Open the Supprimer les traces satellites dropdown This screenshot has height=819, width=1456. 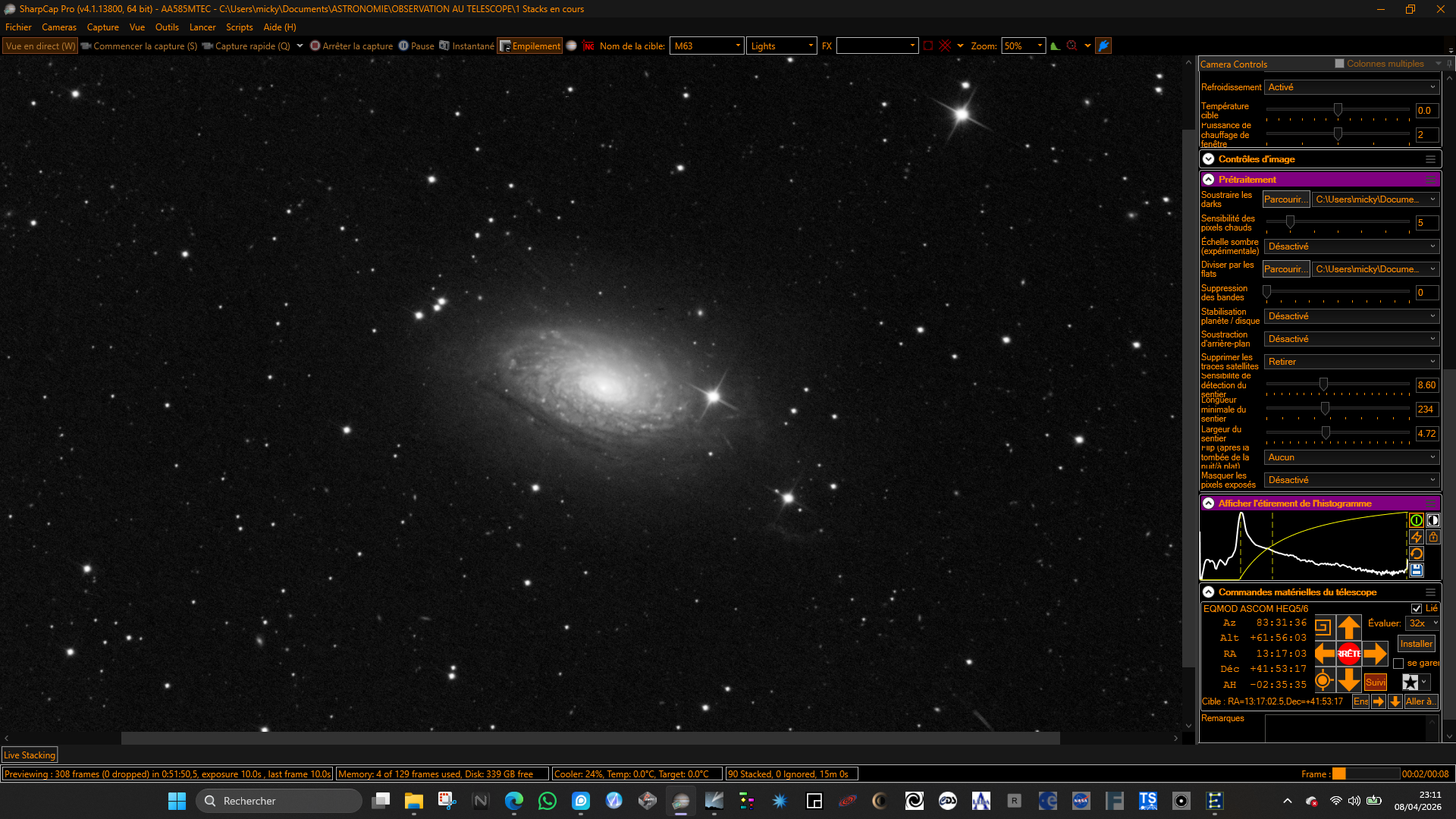pos(1351,362)
